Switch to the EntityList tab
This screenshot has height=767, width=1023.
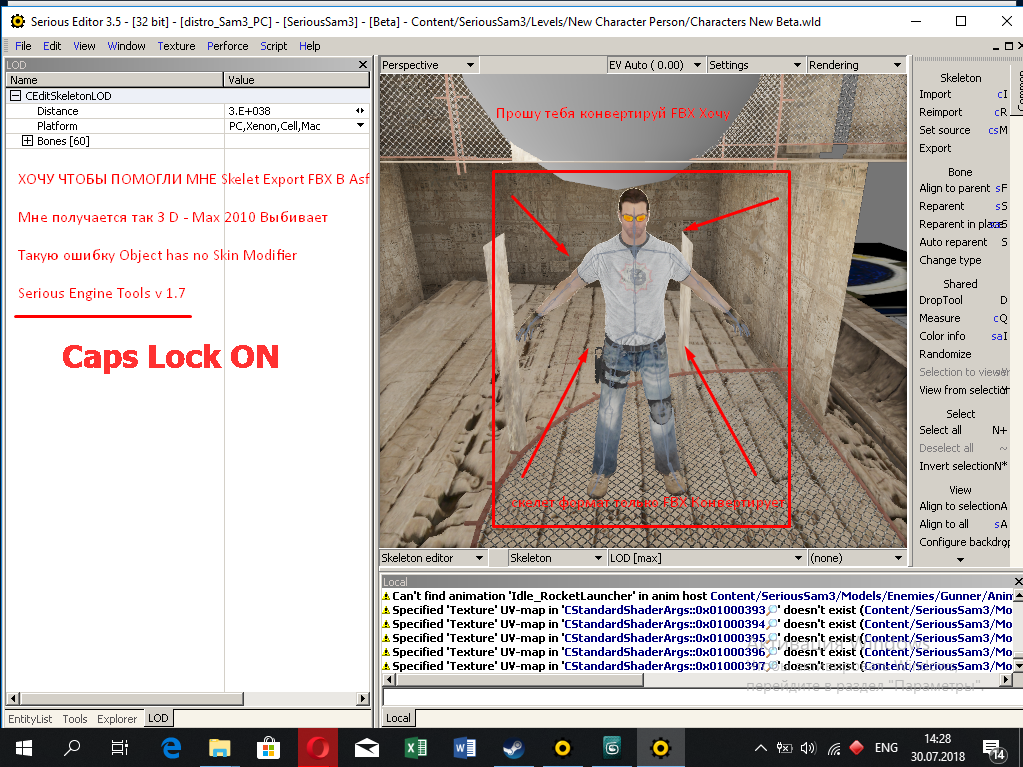pyautogui.click(x=30, y=719)
